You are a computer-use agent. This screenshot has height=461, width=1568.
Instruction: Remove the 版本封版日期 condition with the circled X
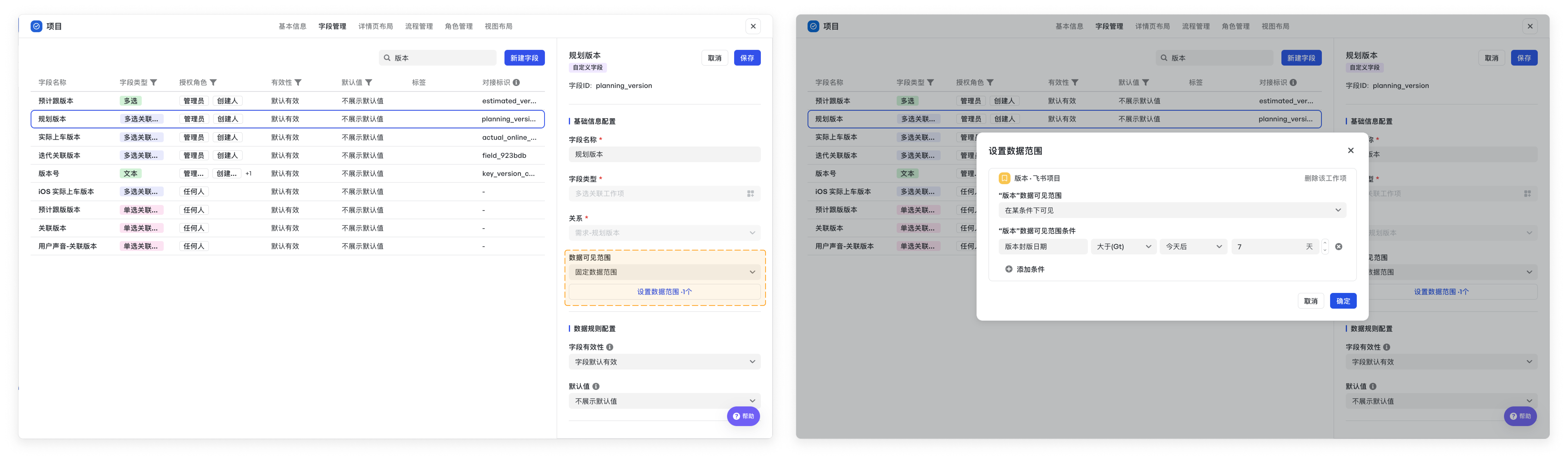1339,247
